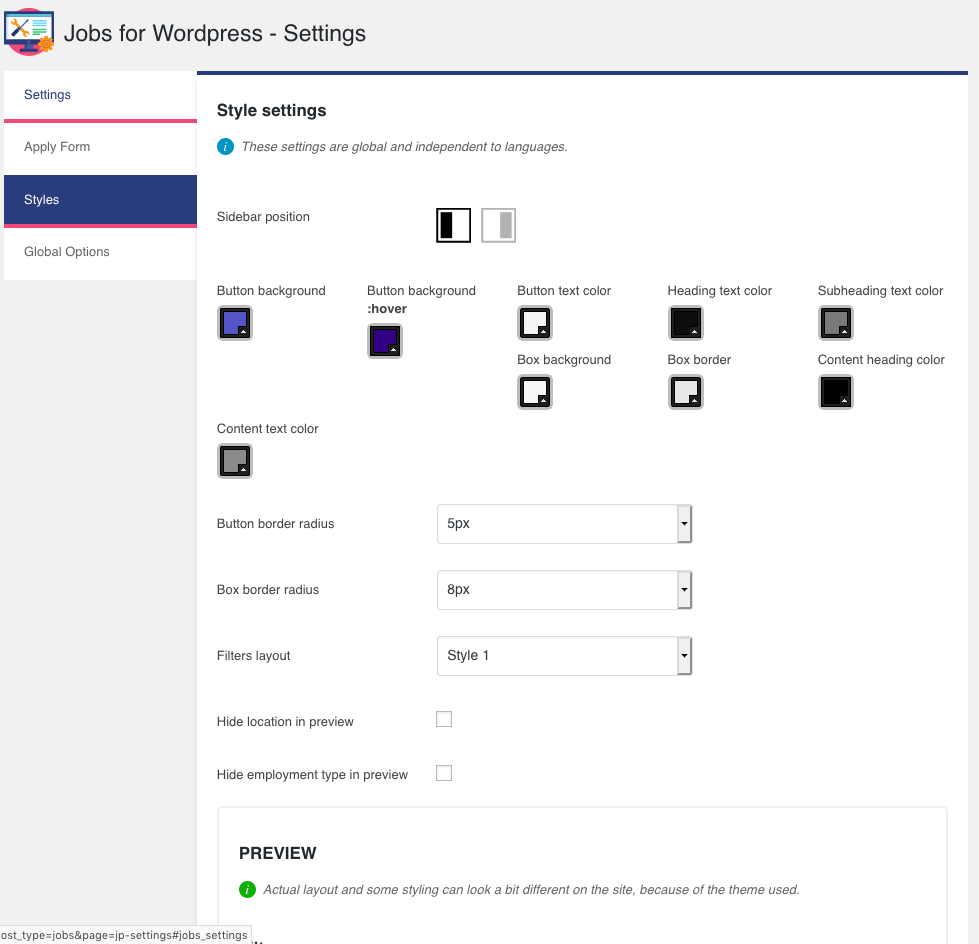Viewport: 979px width, 944px height.
Task: Open Heading text color picker
Action: pyautogui.click(x=686, y=323)
